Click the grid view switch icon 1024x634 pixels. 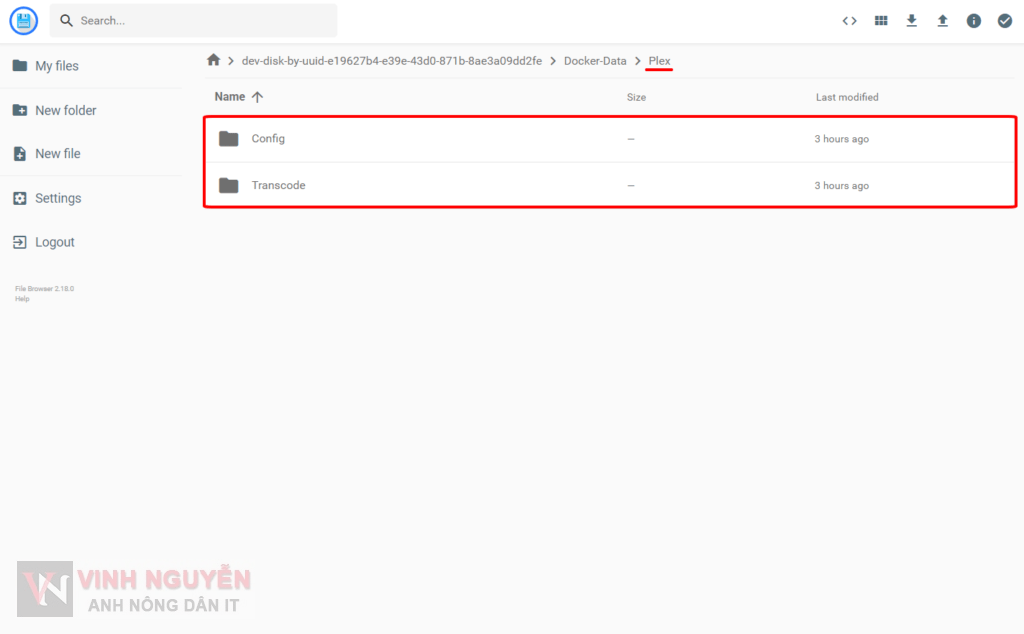pyautogui.click(x=880, y=20)
